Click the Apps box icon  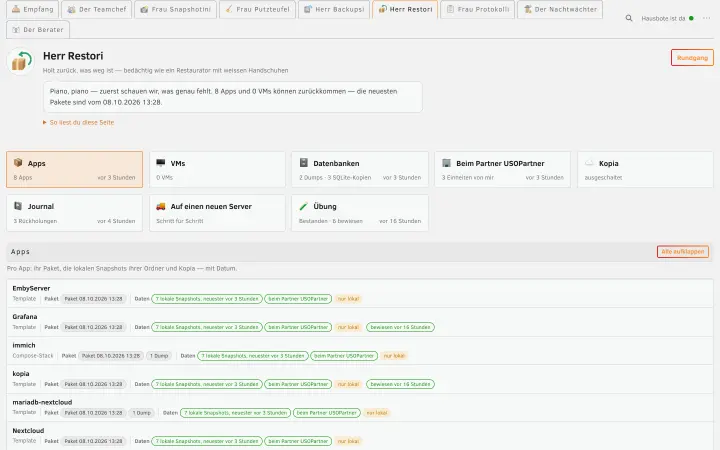coord(18,163)
